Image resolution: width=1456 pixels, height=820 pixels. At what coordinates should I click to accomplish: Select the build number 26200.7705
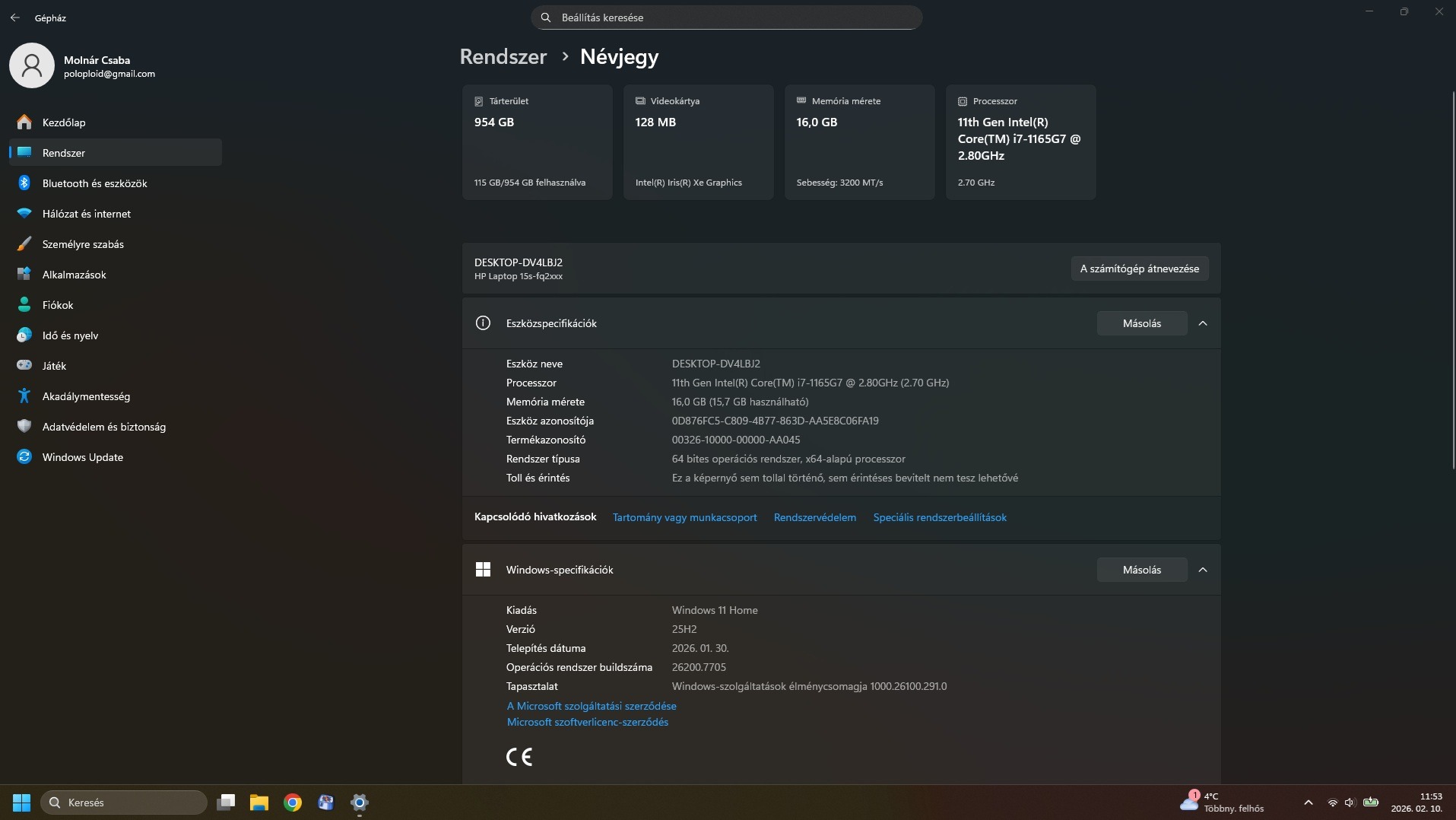[699, 667]
